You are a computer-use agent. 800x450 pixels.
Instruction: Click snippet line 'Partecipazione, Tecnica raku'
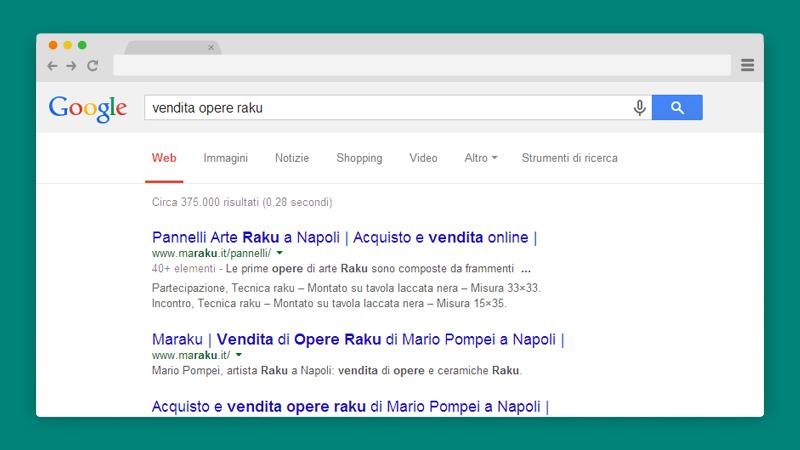346,288
